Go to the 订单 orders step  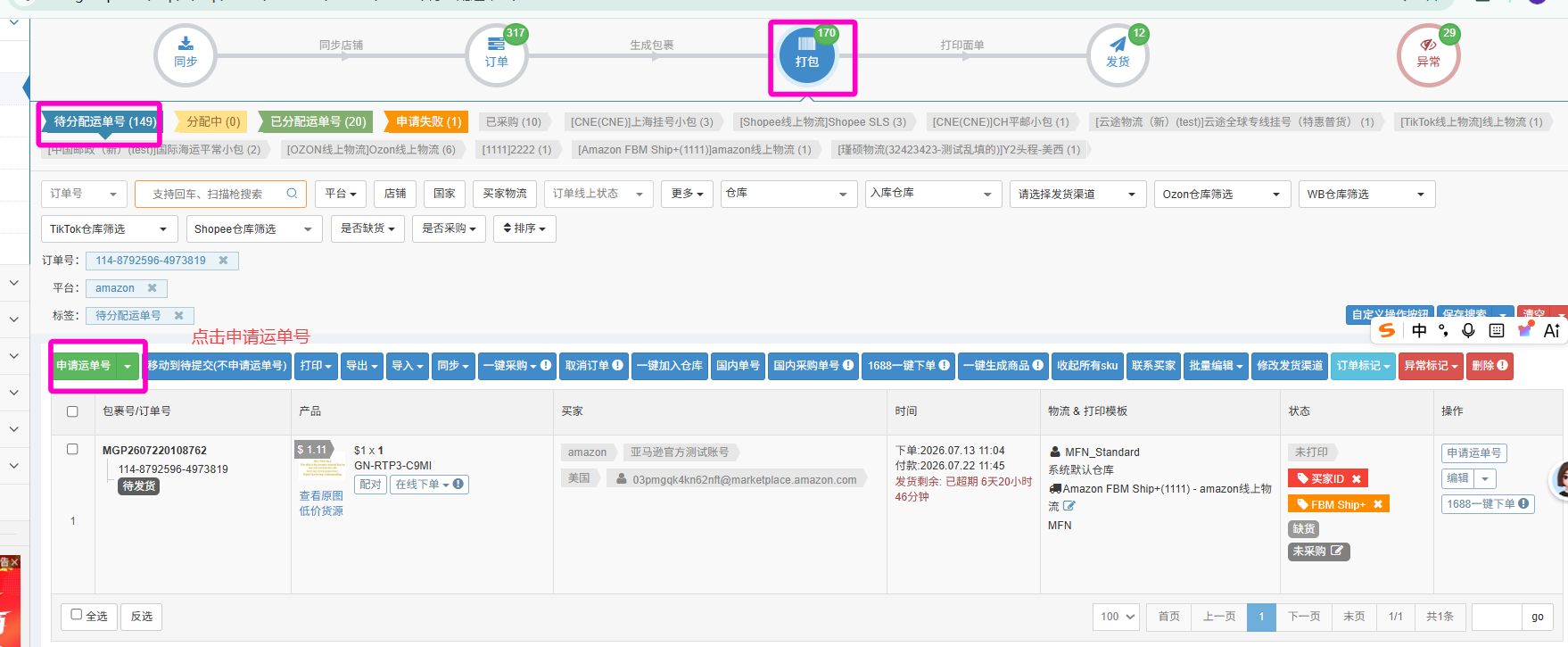click(x=497, y=55)
